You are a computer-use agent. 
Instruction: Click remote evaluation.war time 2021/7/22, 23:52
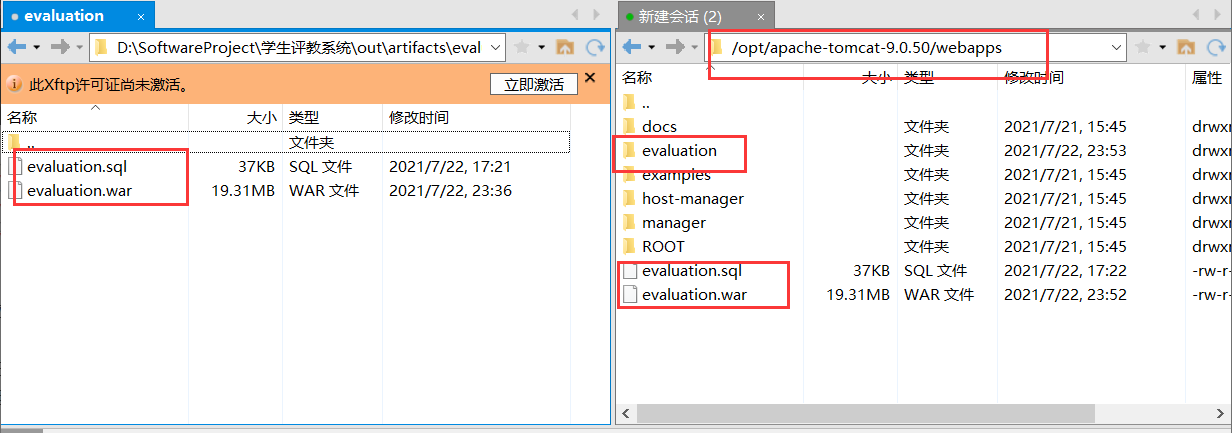coord(1065,294)
